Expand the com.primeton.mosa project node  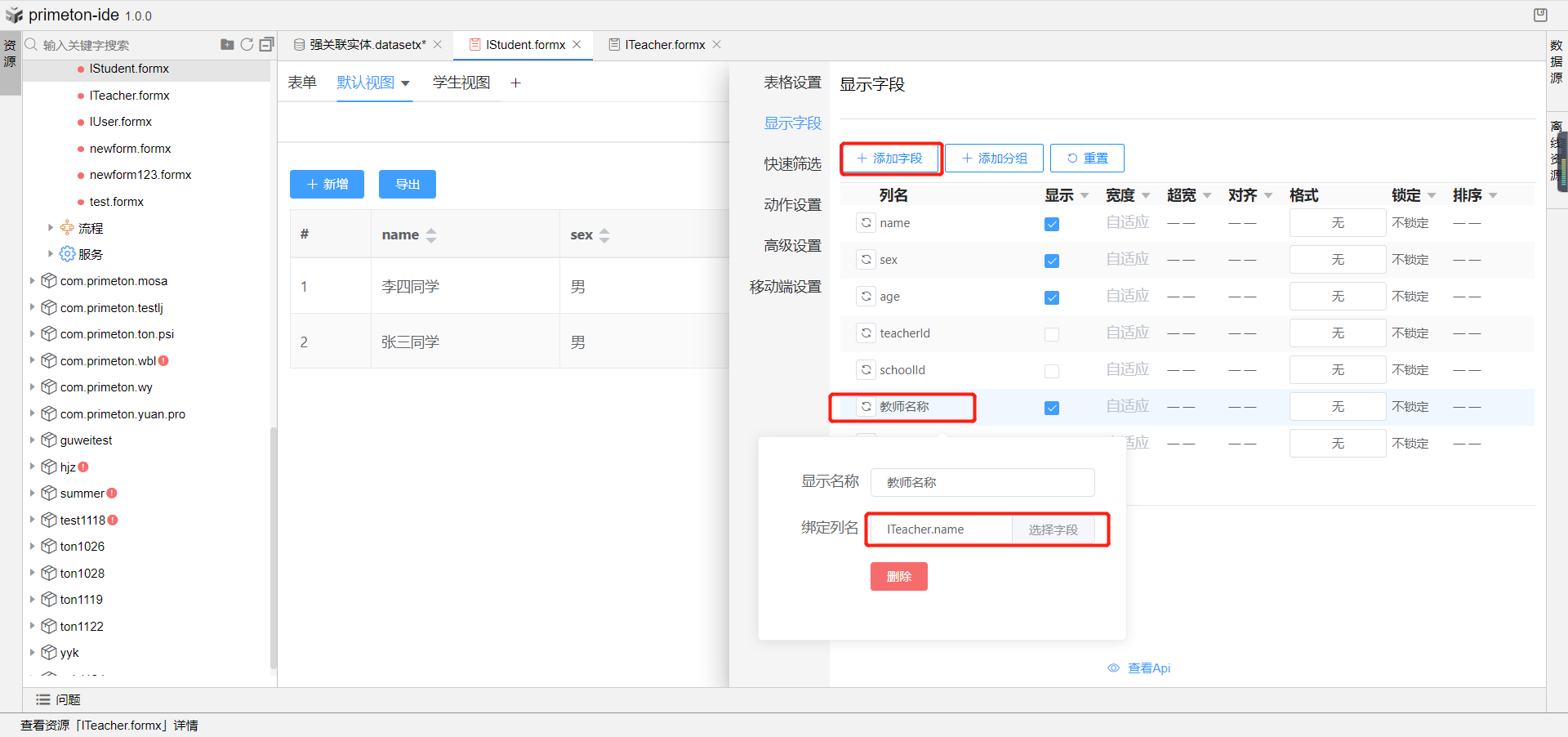click(x=32, y=280)
